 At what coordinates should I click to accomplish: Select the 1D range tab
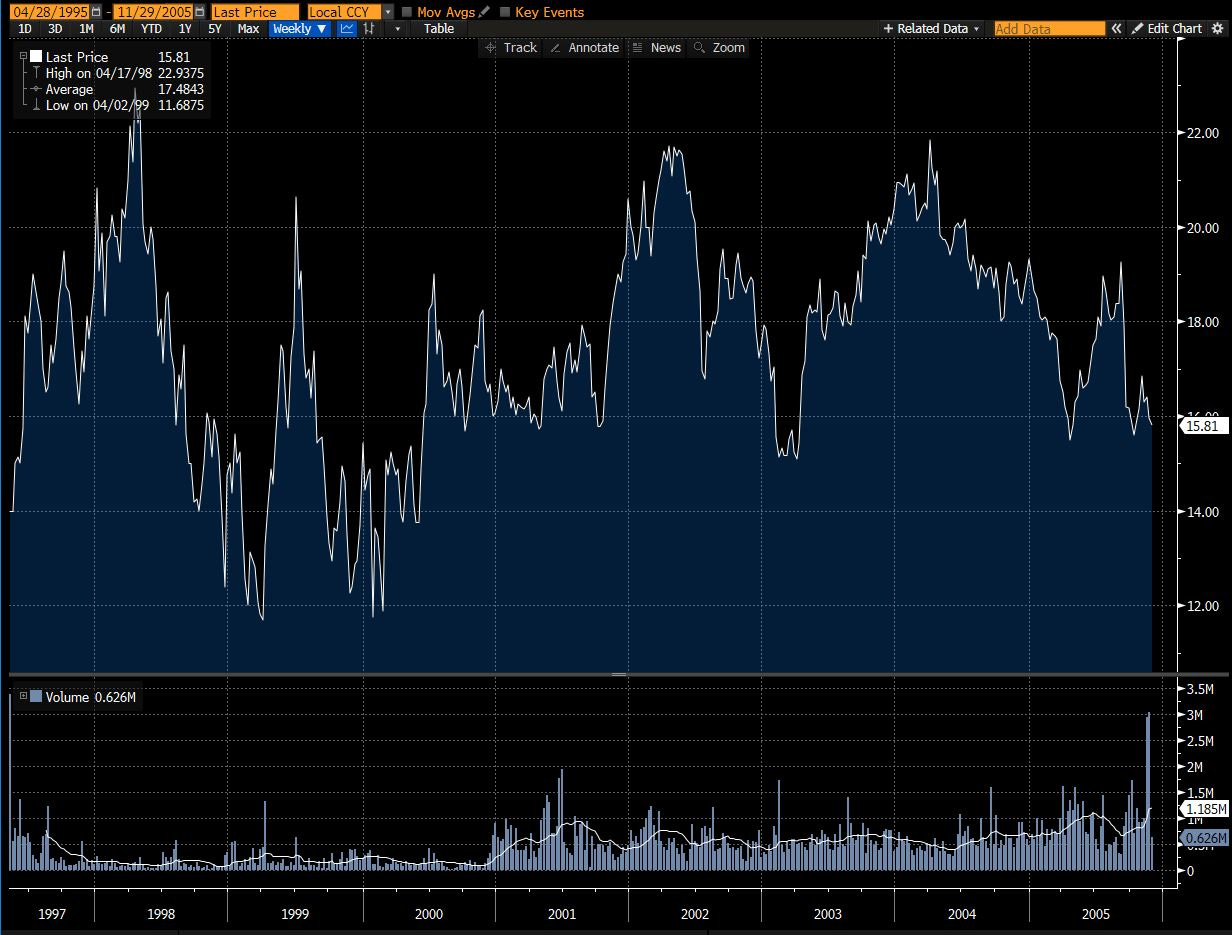tap(26, 29)
